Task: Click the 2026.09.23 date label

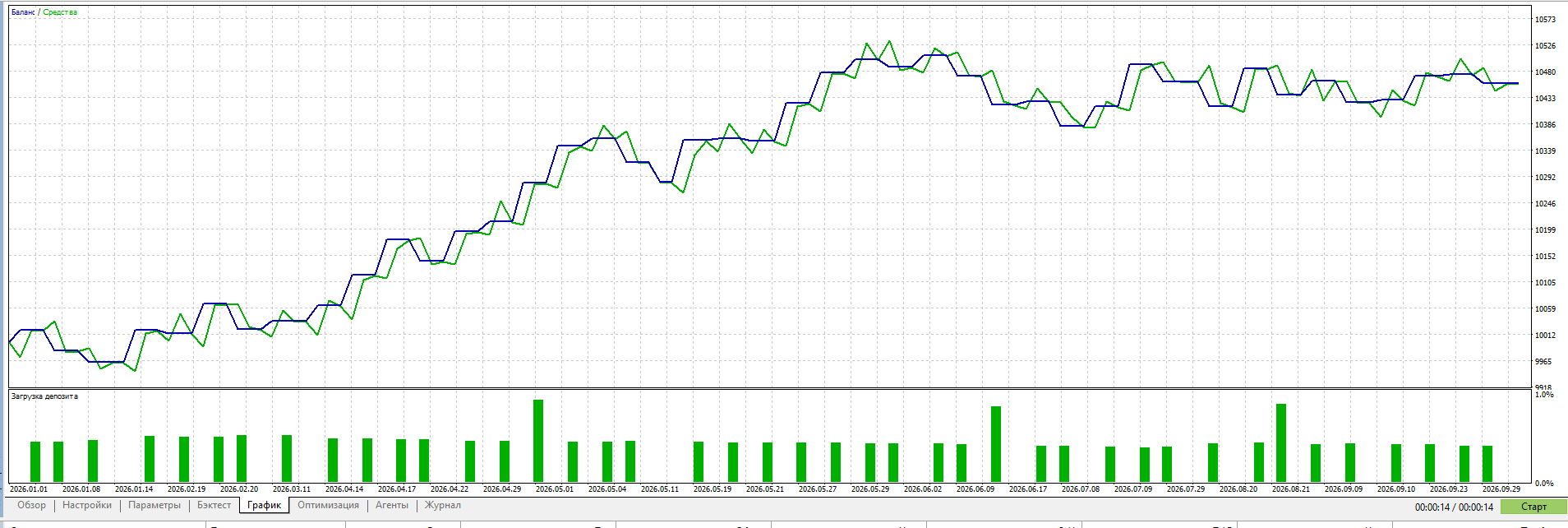Action: (1449, 489)
